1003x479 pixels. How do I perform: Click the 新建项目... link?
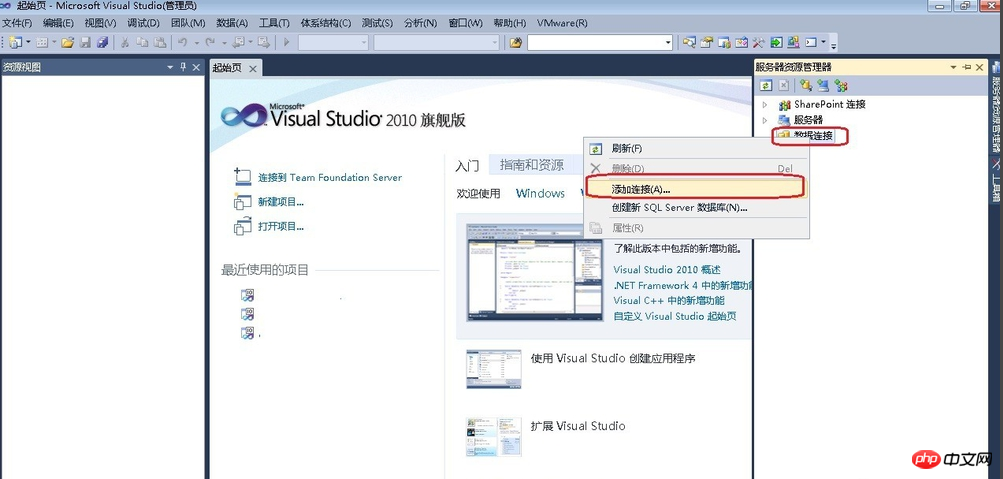[280, 202]
